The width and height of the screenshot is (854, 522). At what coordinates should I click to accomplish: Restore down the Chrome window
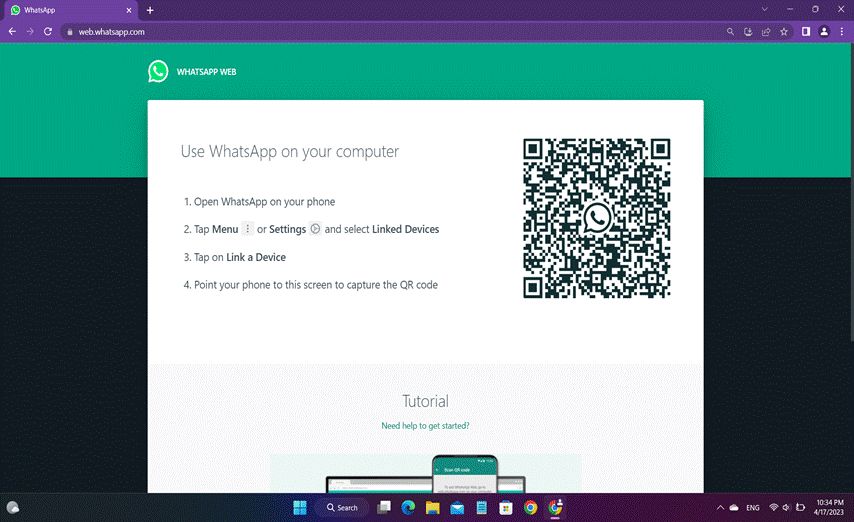coord(815,9)
